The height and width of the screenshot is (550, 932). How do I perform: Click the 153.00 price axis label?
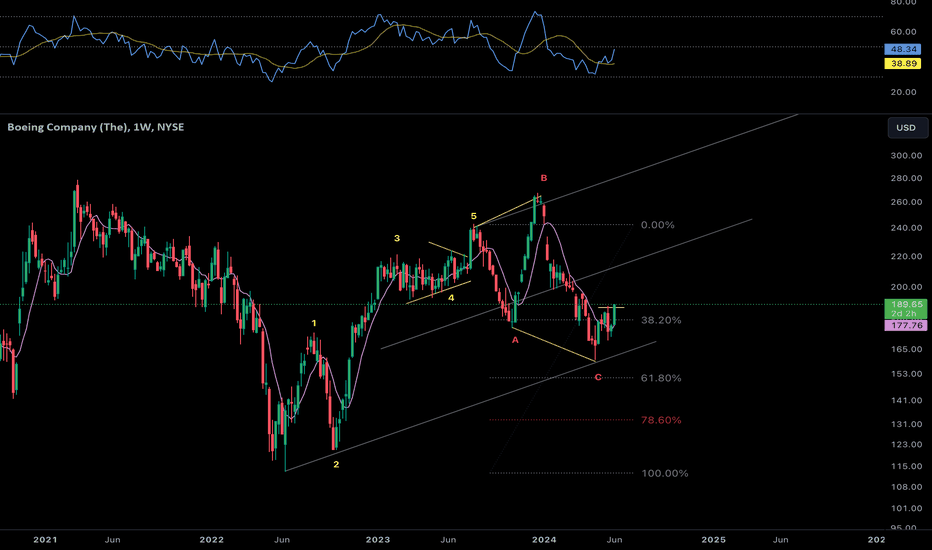point(906,374)
